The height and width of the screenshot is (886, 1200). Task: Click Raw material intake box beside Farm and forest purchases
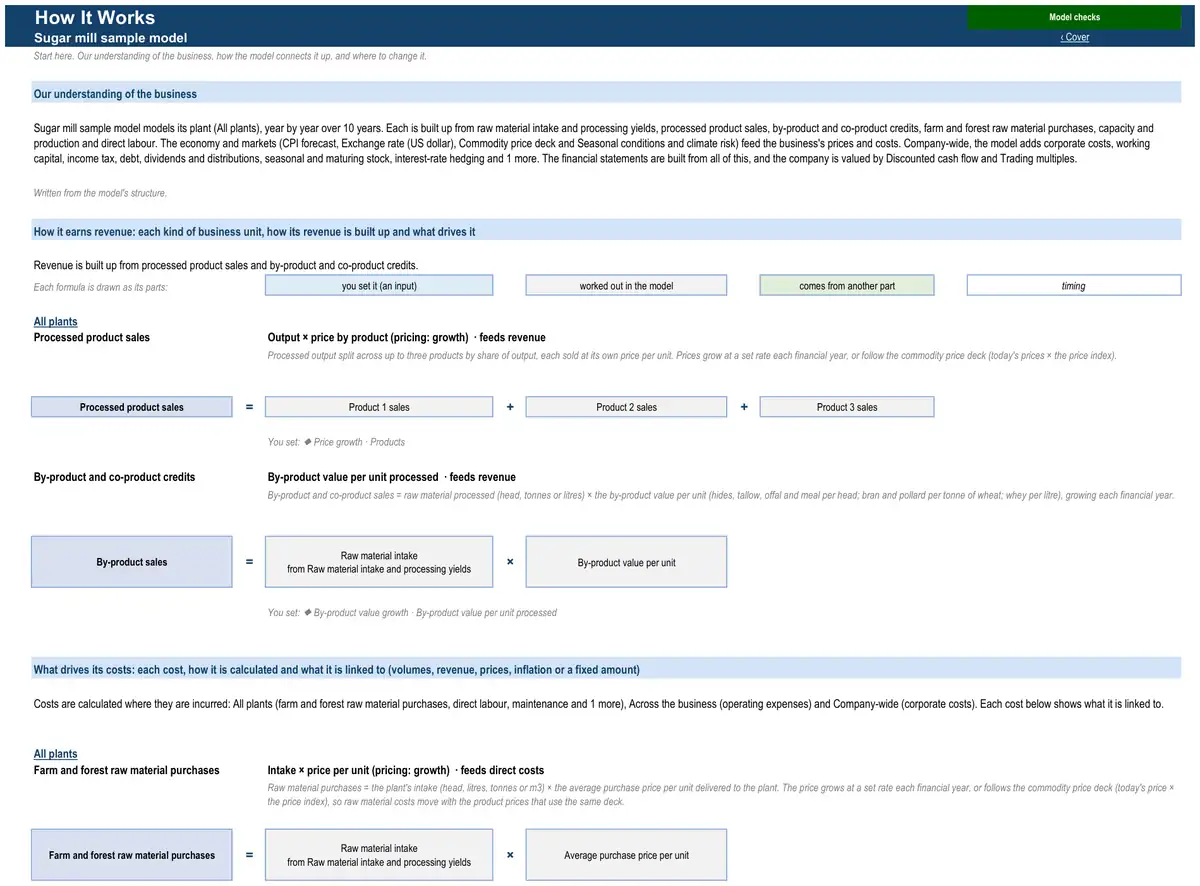[379, 855]
